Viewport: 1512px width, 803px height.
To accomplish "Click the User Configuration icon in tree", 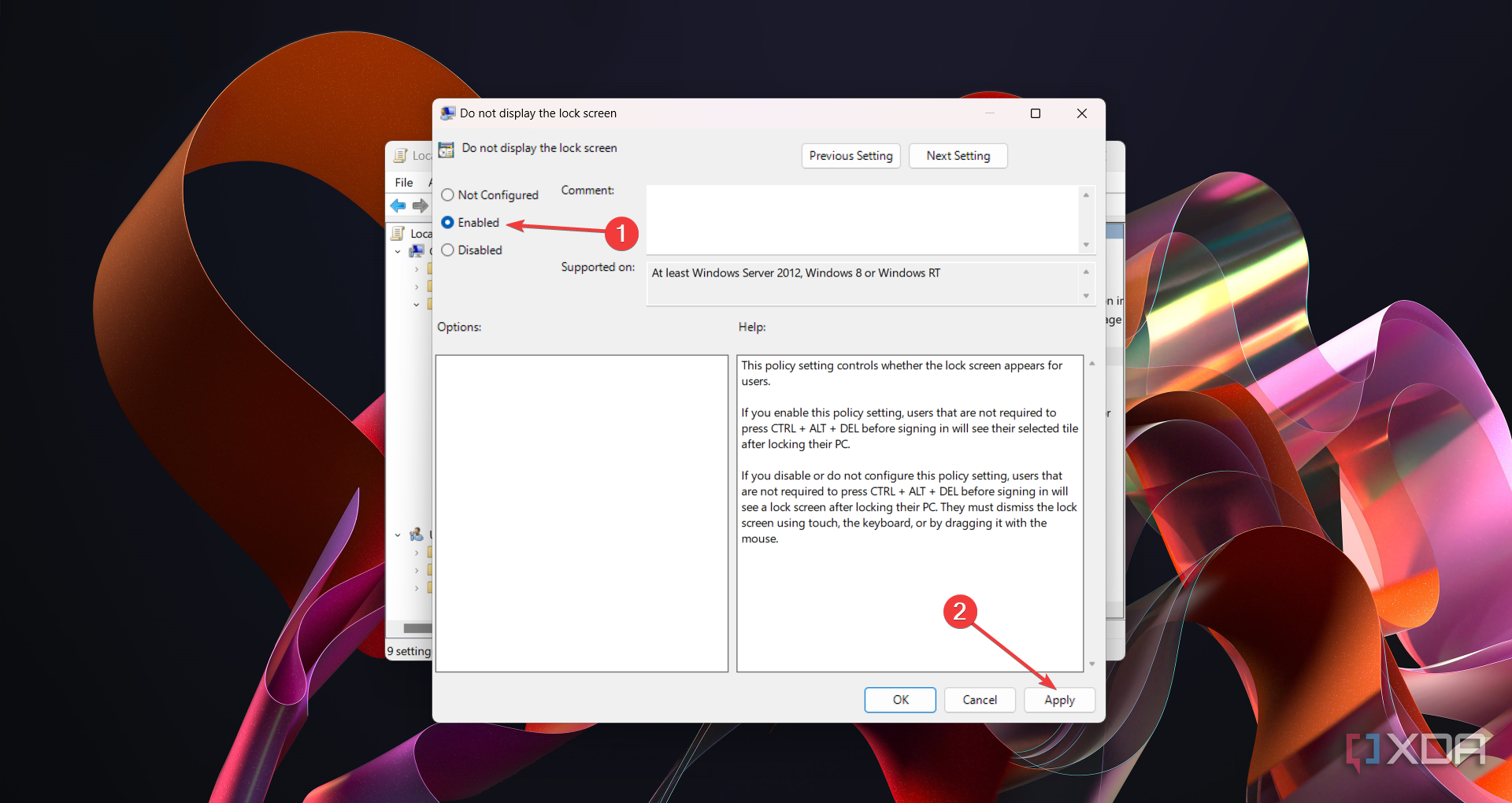I will point(417,535).
